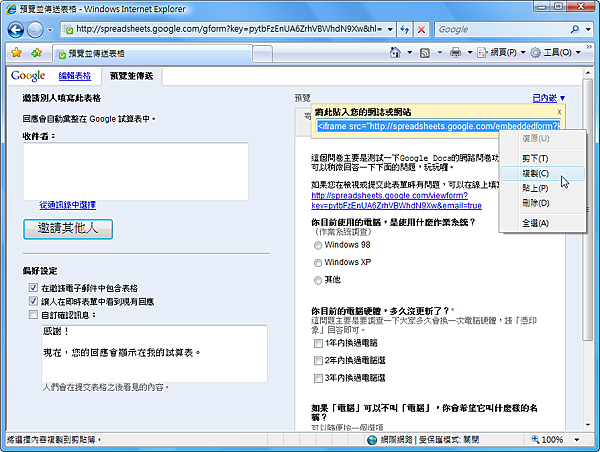Click the iframe embed code field
The width and height of the screenshot is (600, 452).
pyautogui.click(x=439, y=126)
